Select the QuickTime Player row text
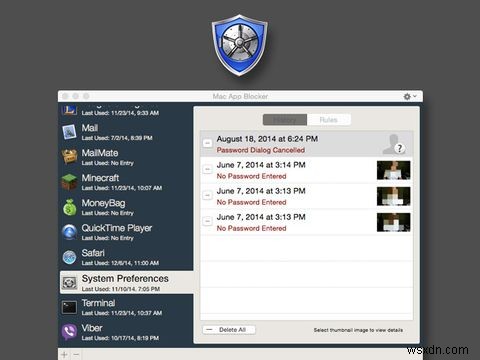Screen dimensions: 480x360 (x=117, y=232)
